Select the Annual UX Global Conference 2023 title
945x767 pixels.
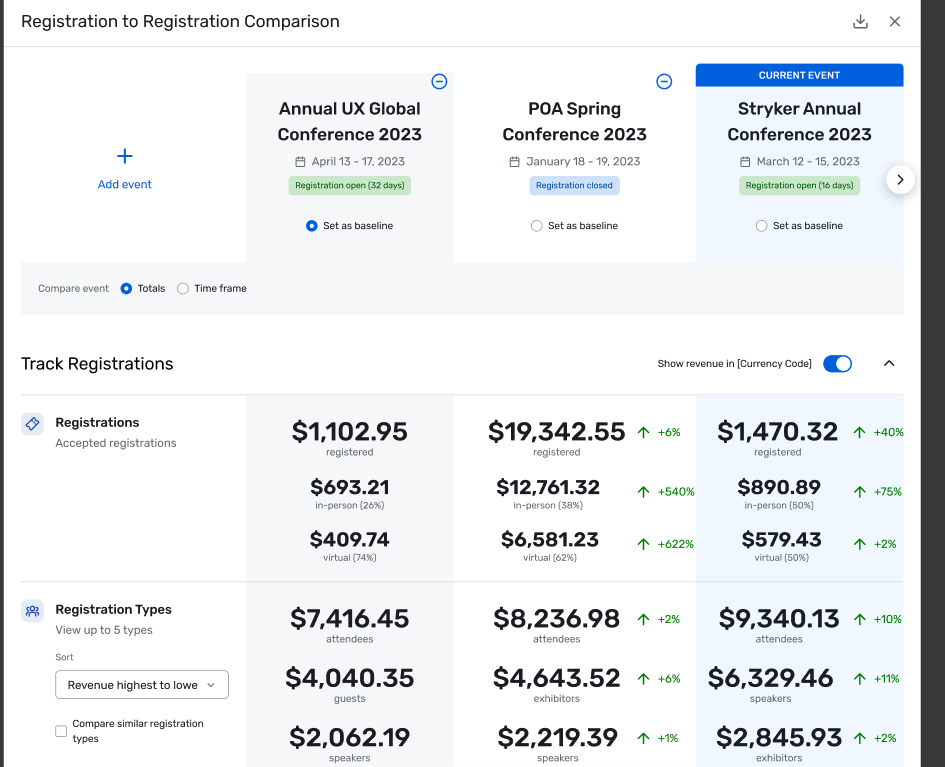point(350,121)
